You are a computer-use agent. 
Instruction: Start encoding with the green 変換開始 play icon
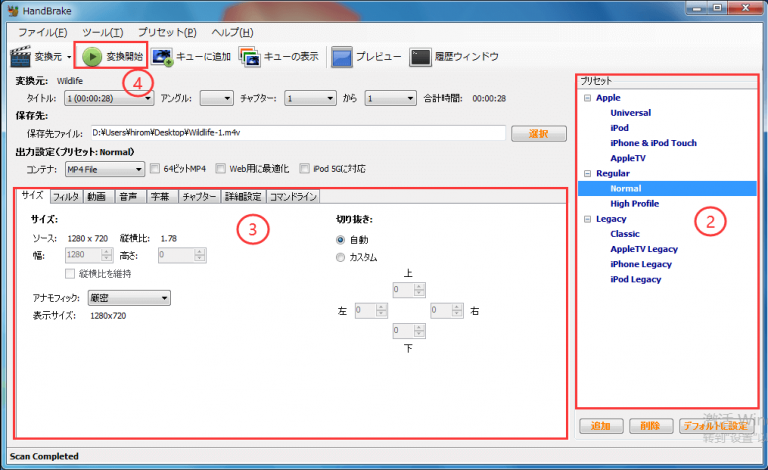[x=92, y=57]
